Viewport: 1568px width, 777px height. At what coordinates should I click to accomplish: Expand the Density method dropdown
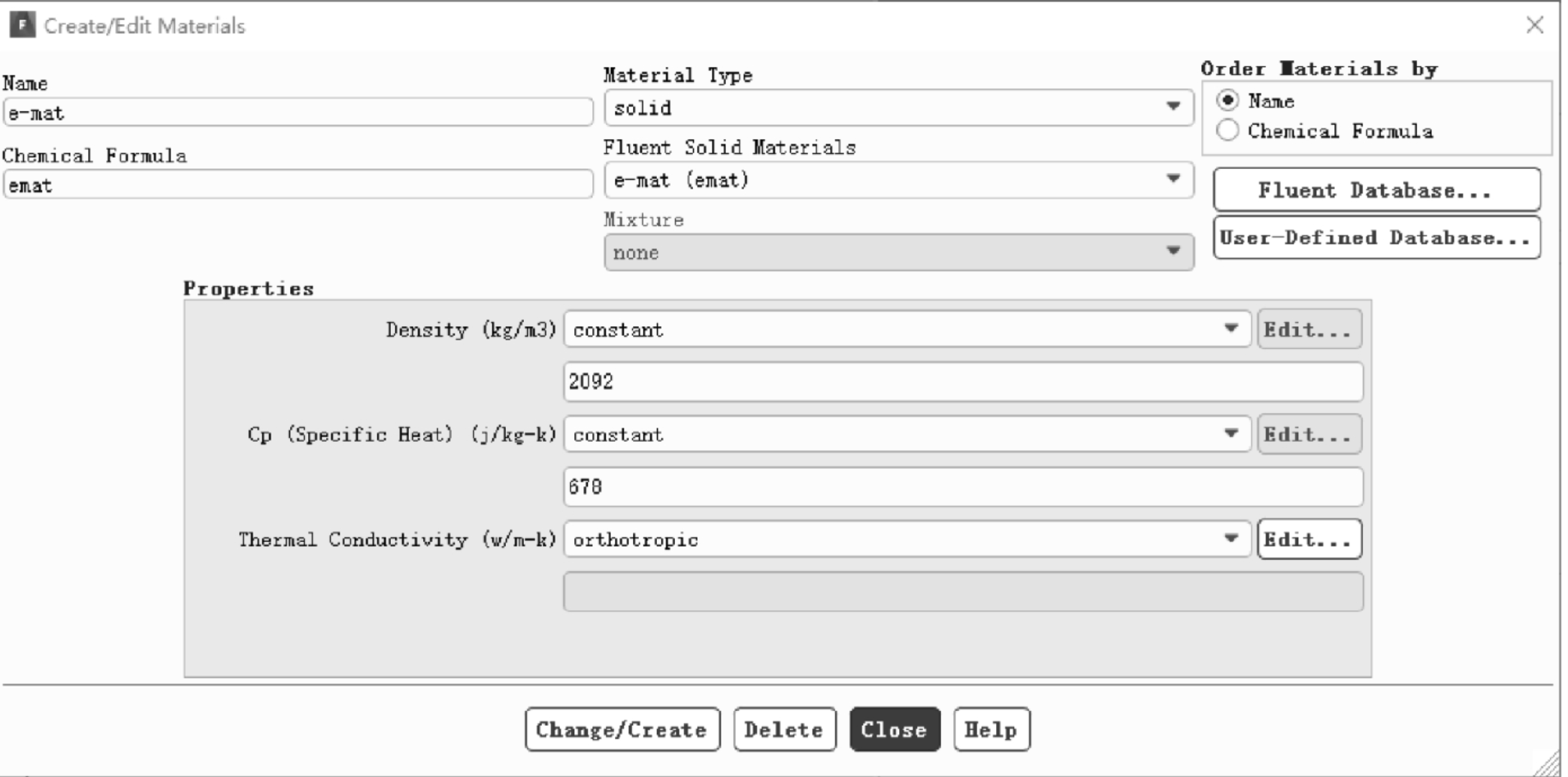(x=907, y=329)
